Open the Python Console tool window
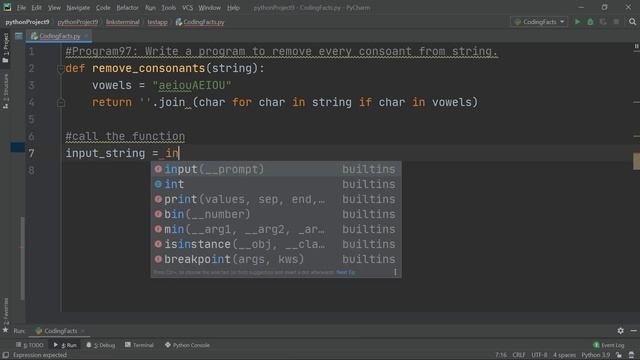Viewport: 640px width, 360px height. click(x=187, y=345)
